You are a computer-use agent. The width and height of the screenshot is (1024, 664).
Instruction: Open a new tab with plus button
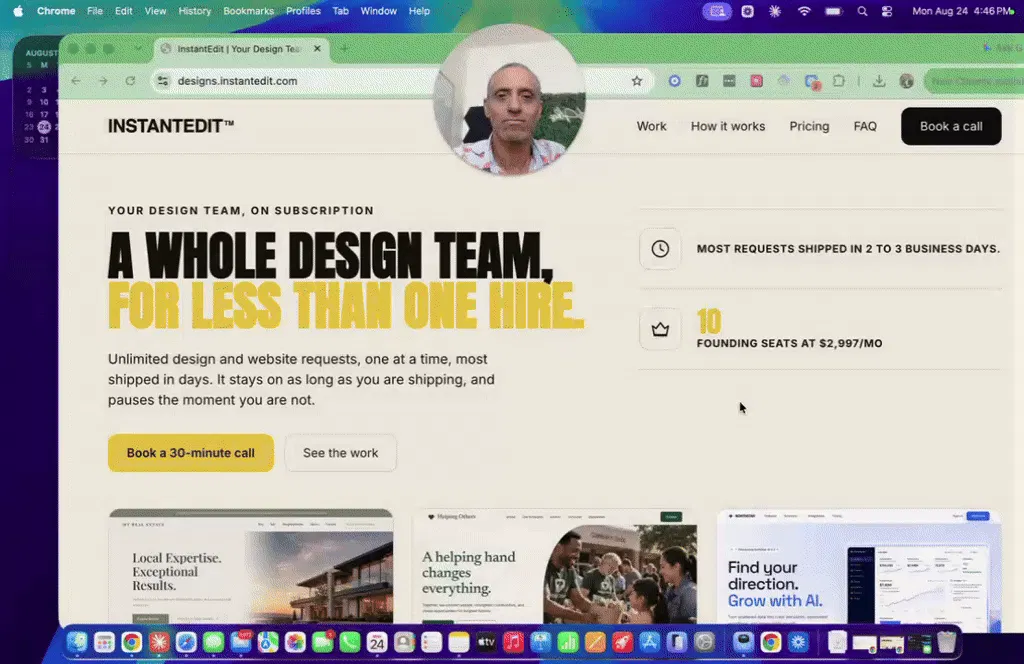pos(344,48)
